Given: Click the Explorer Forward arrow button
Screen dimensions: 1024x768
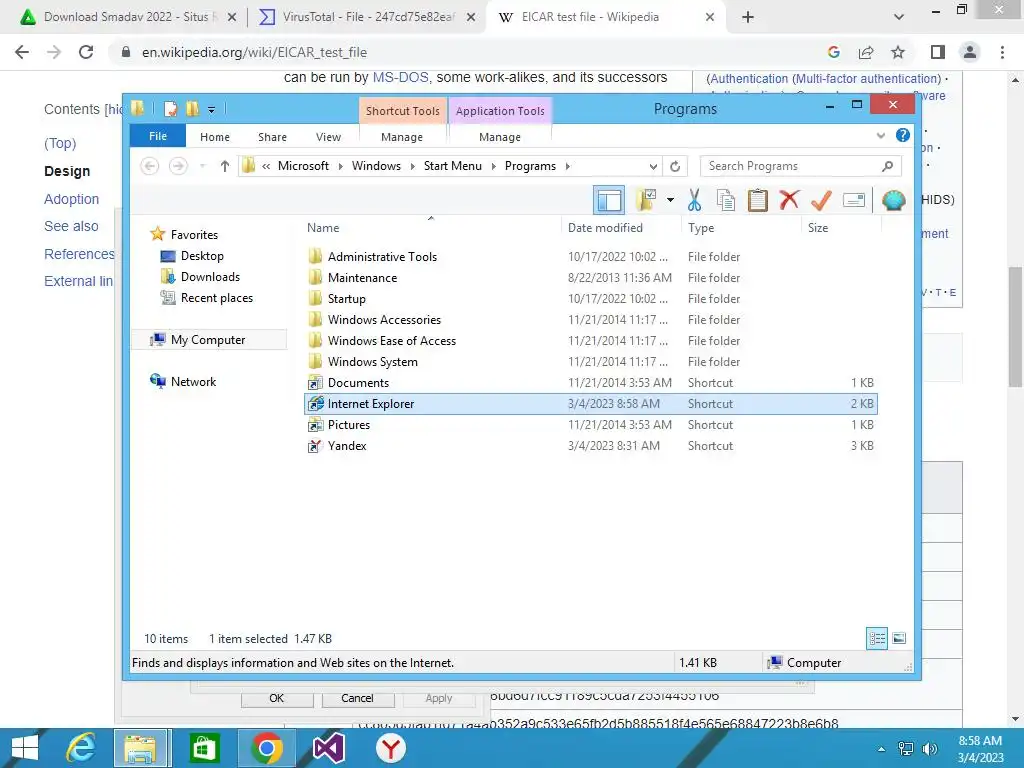Looking at the screenshot, I should [178, 166].
